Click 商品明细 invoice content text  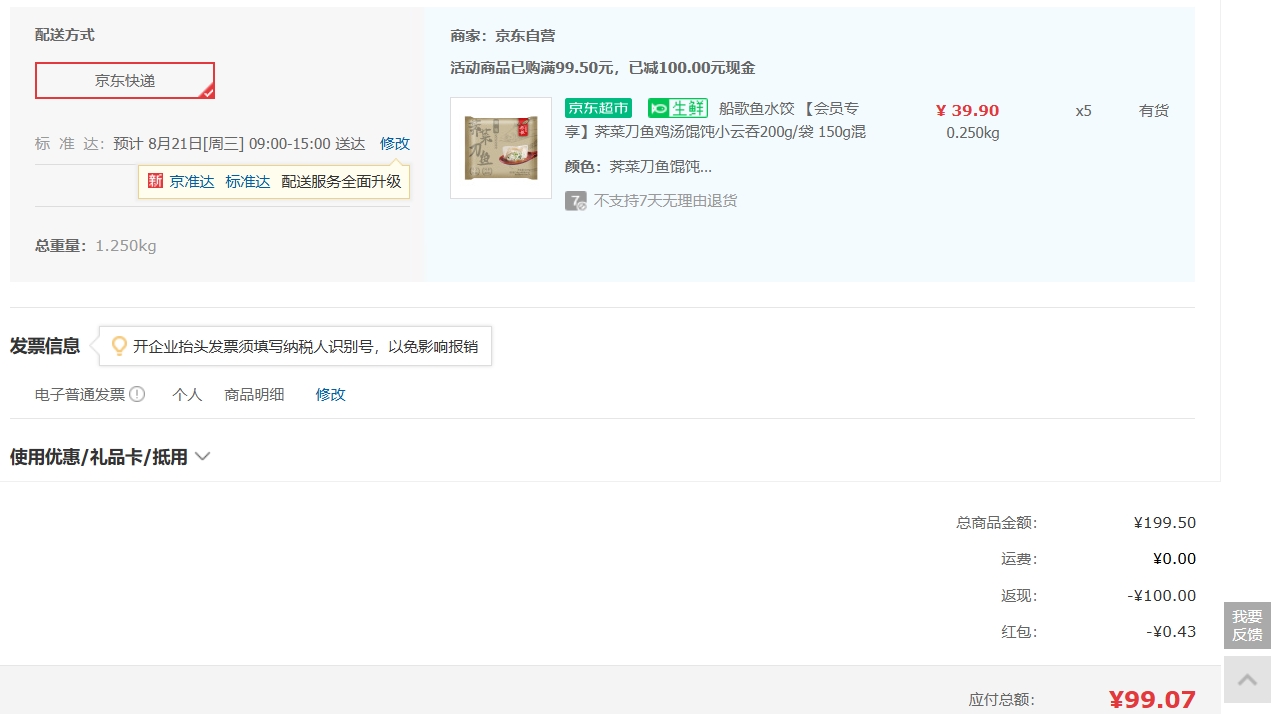[255, 395]
